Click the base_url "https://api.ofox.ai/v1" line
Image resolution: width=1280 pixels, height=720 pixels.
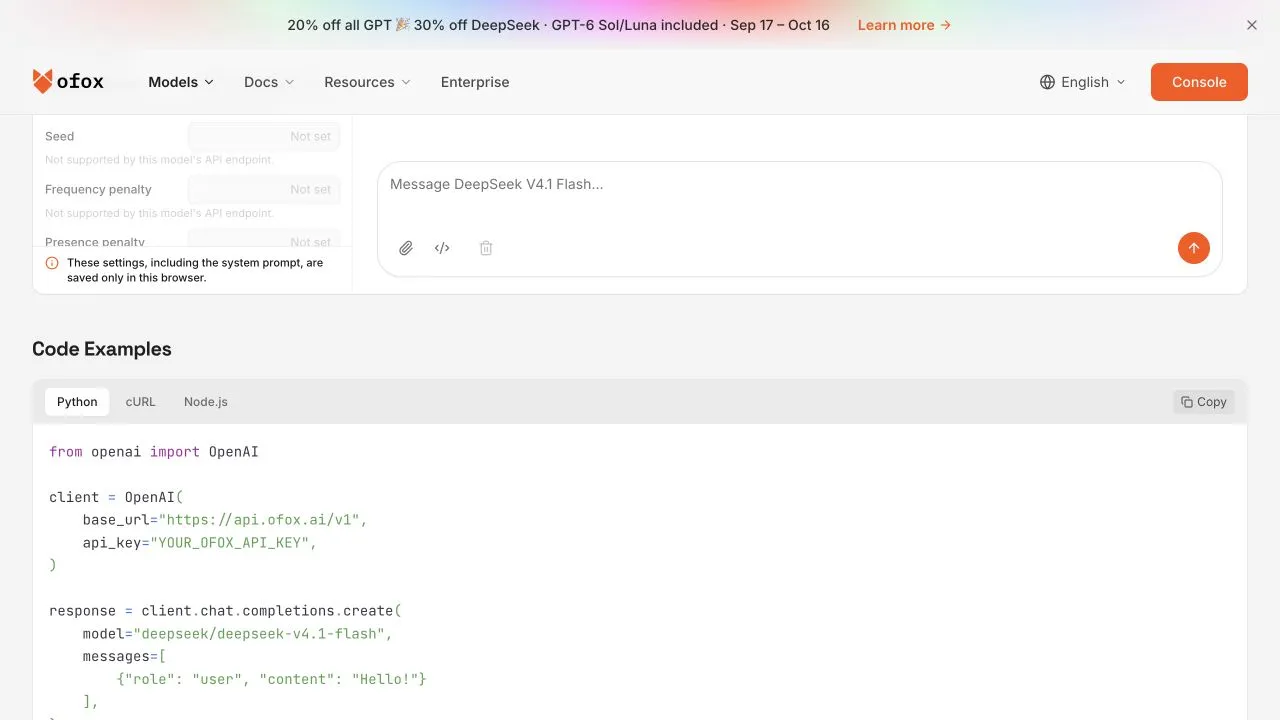[226, 520]
